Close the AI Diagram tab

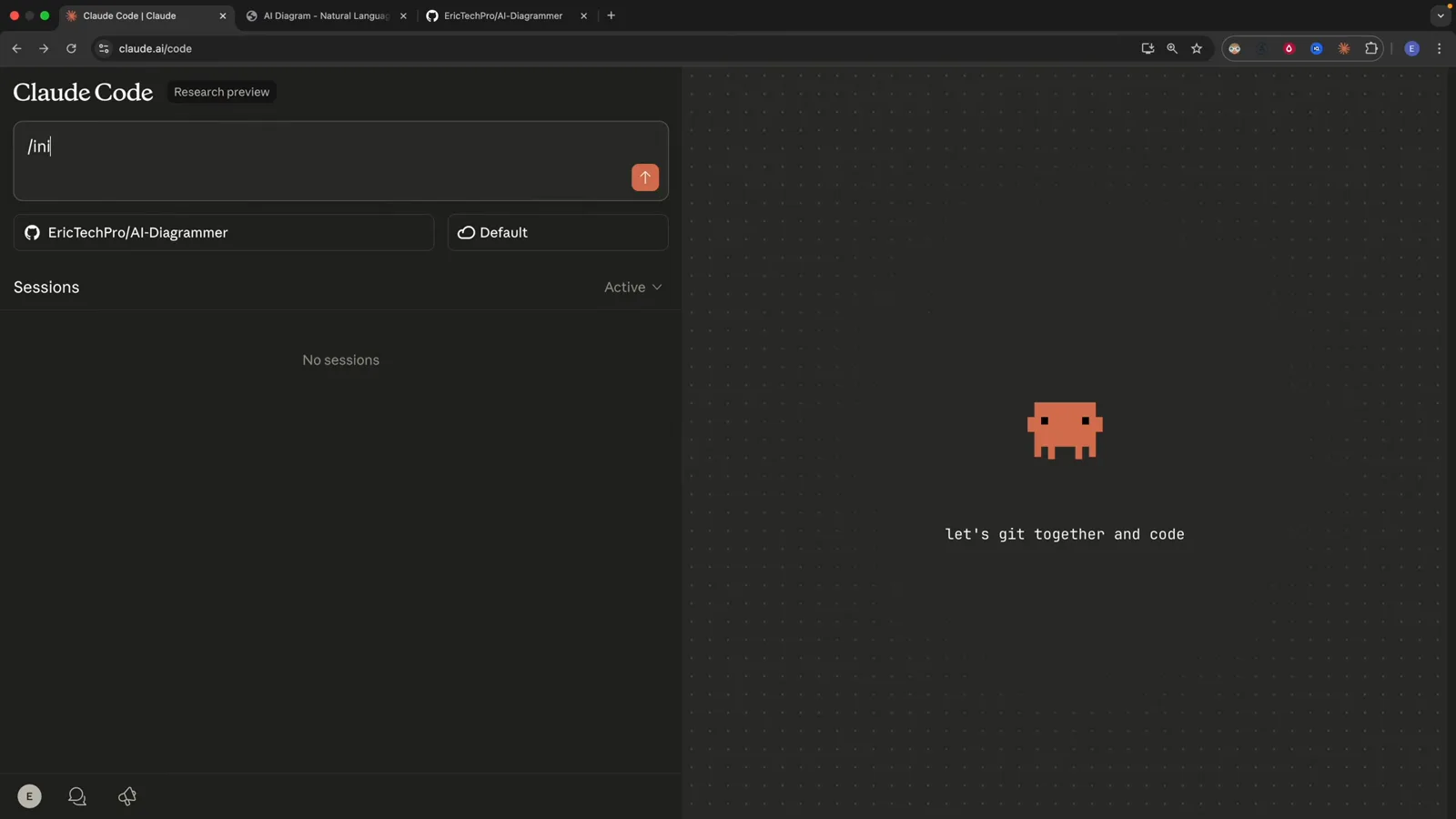click(403, 15)
